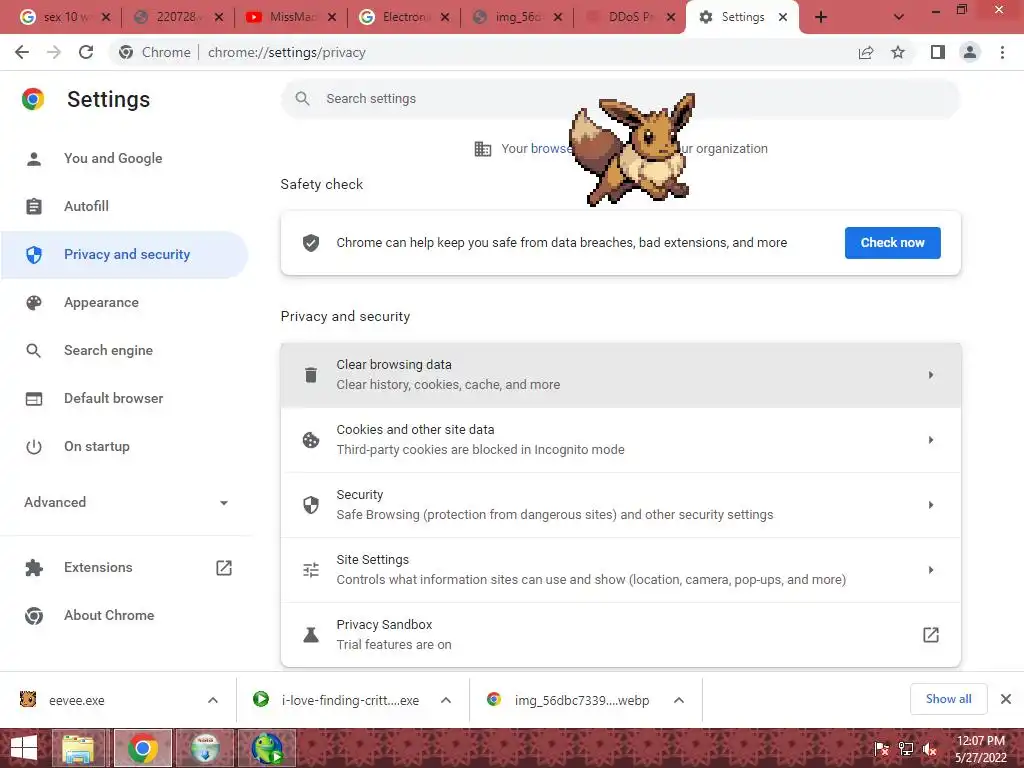This screenshot has width=1024, height=768.
Task: Click Show all downloads button
Action: [948, 699]
